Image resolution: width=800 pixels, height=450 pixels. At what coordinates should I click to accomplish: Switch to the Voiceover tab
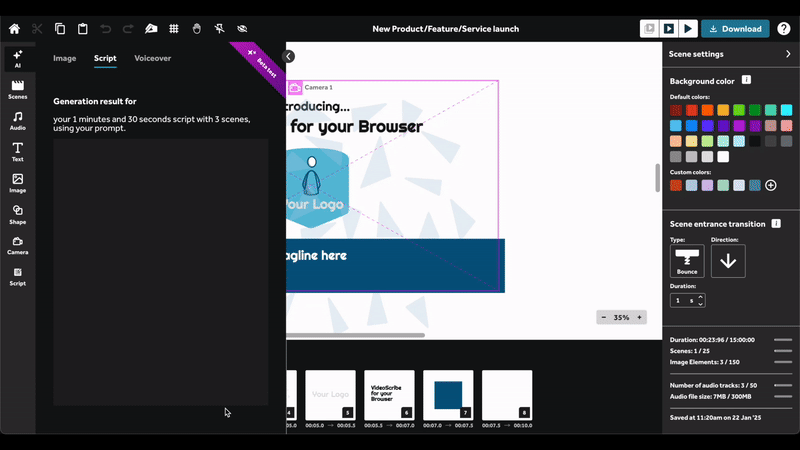click(153, 58)
